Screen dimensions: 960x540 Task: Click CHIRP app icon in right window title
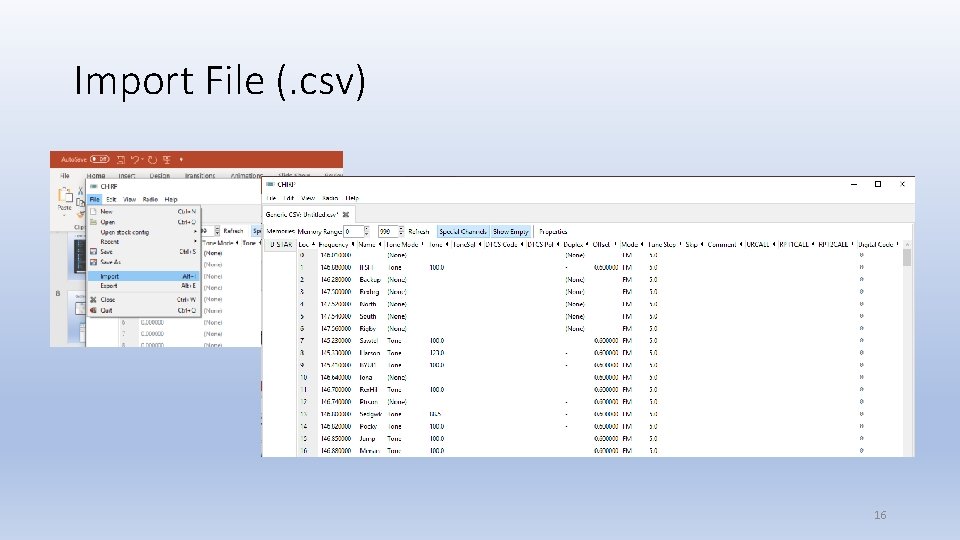click(270, 184)
